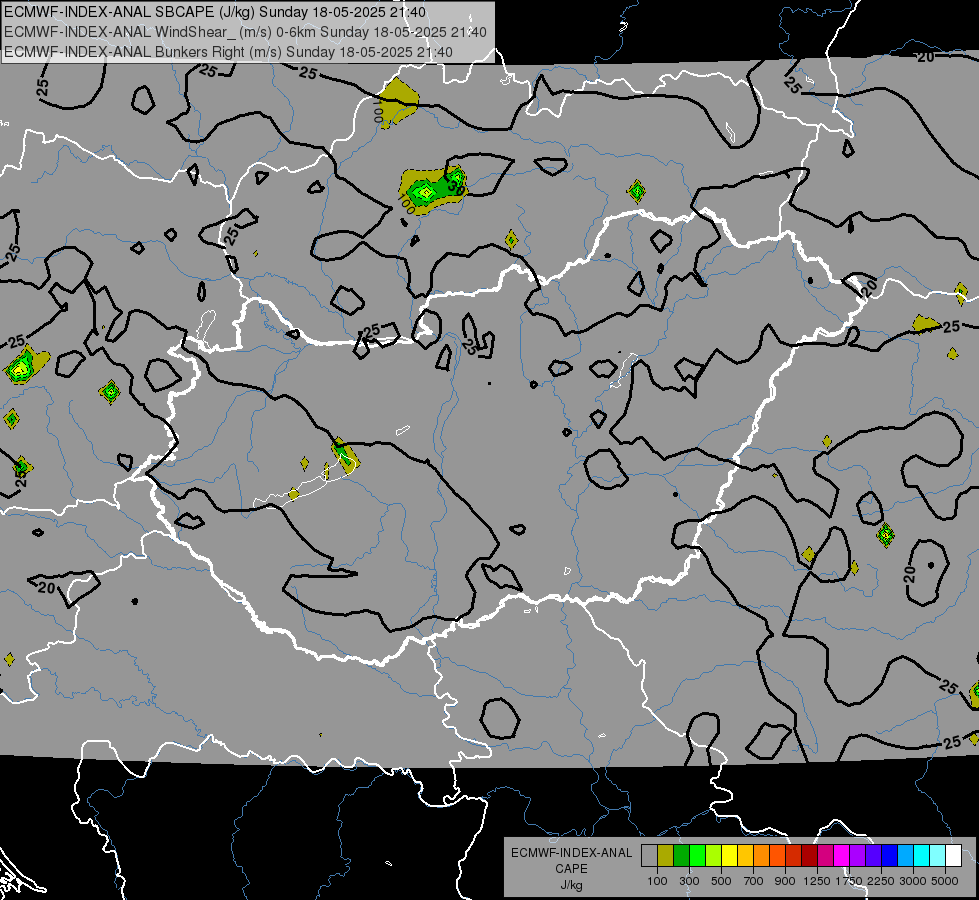This screenshot has width=979, height=900.
Task: Click the 3000 value under legend
Action: (x=913, y=881)
